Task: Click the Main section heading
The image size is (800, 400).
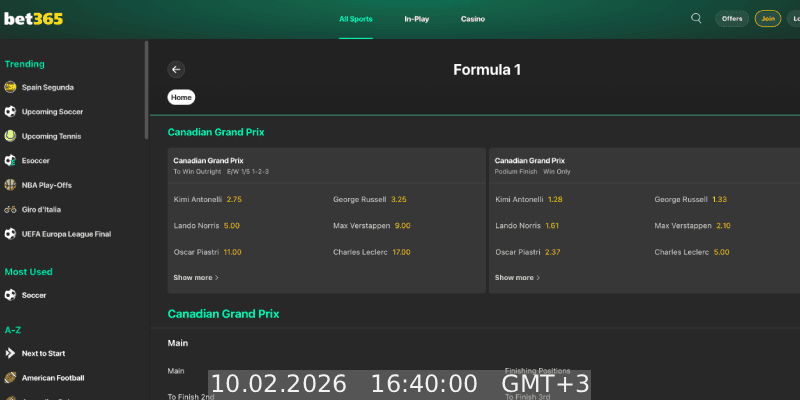Action: click(178, 343)
